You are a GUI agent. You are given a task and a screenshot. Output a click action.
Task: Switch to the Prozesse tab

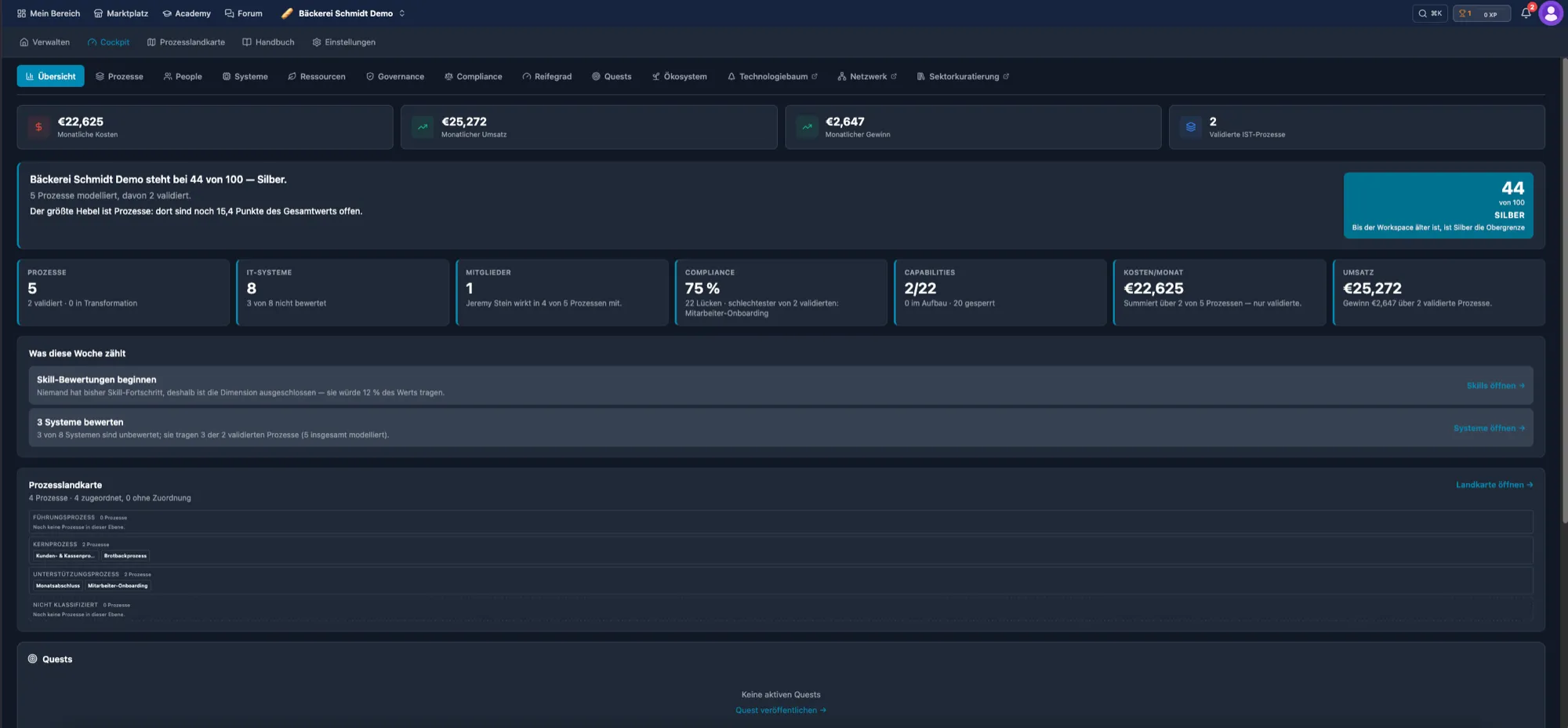click(119, 76)
